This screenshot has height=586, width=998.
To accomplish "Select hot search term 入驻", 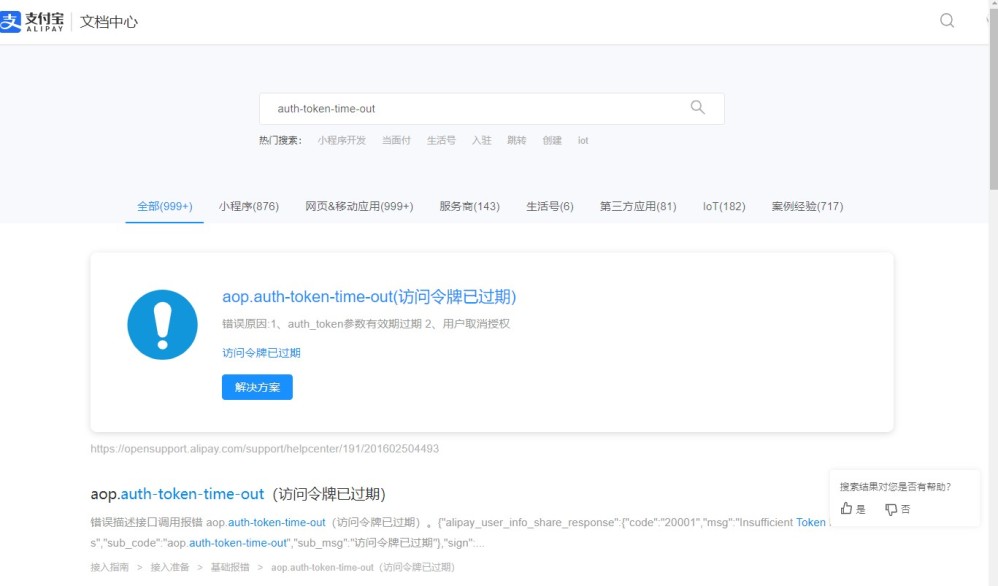I will tap(481, 141).
